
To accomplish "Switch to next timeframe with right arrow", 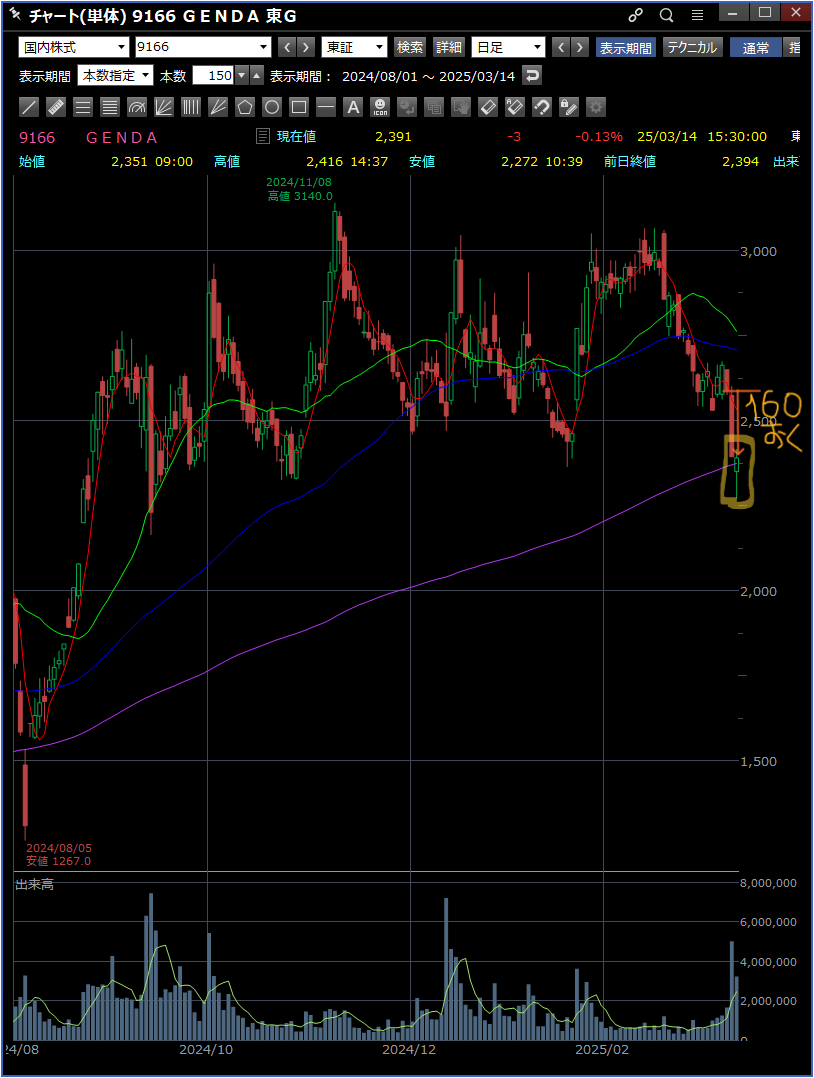I will 580,47.
